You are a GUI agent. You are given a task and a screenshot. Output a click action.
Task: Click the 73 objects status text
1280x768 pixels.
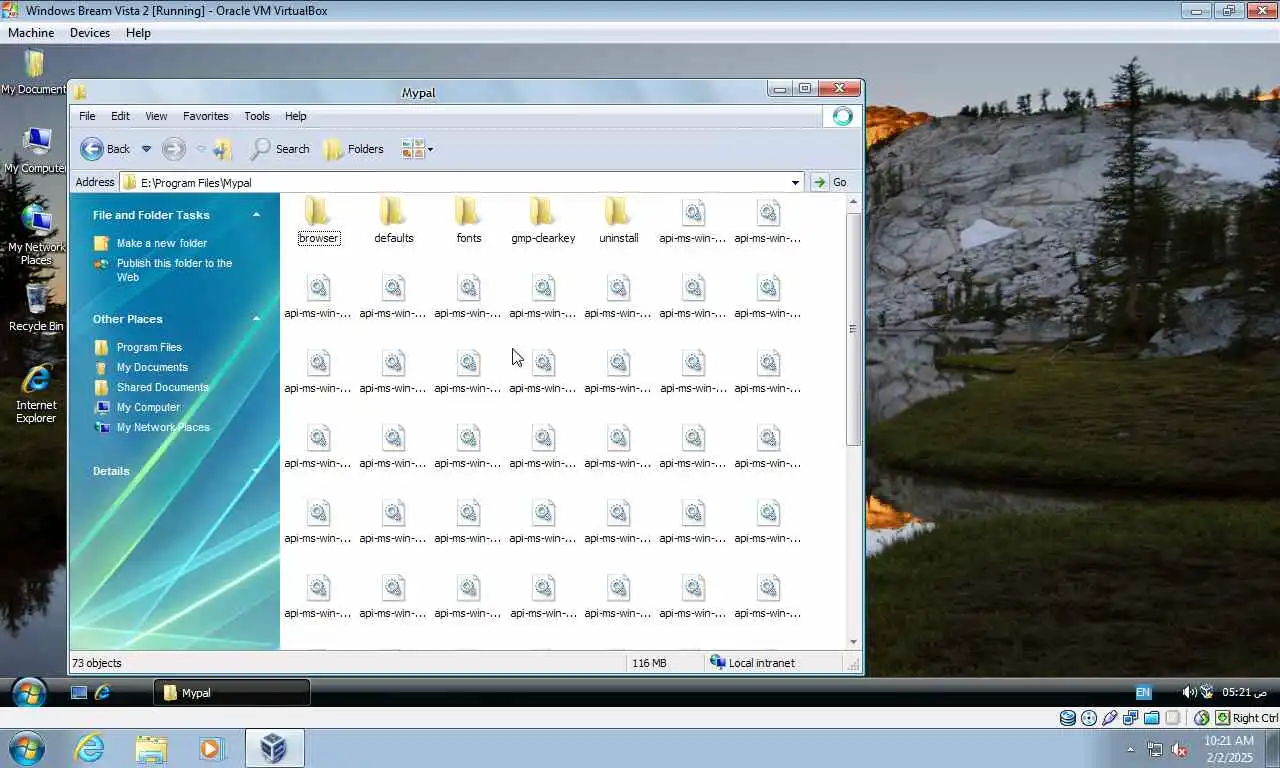(x=97, y=663)
